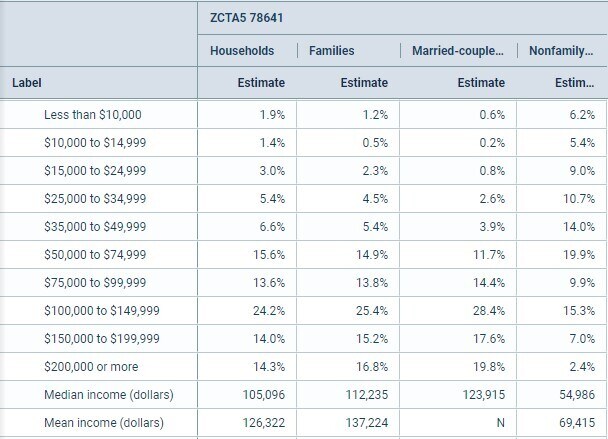Click the Households median income value 105,096
The image size is (608, 439).
(x=264, y=395)
